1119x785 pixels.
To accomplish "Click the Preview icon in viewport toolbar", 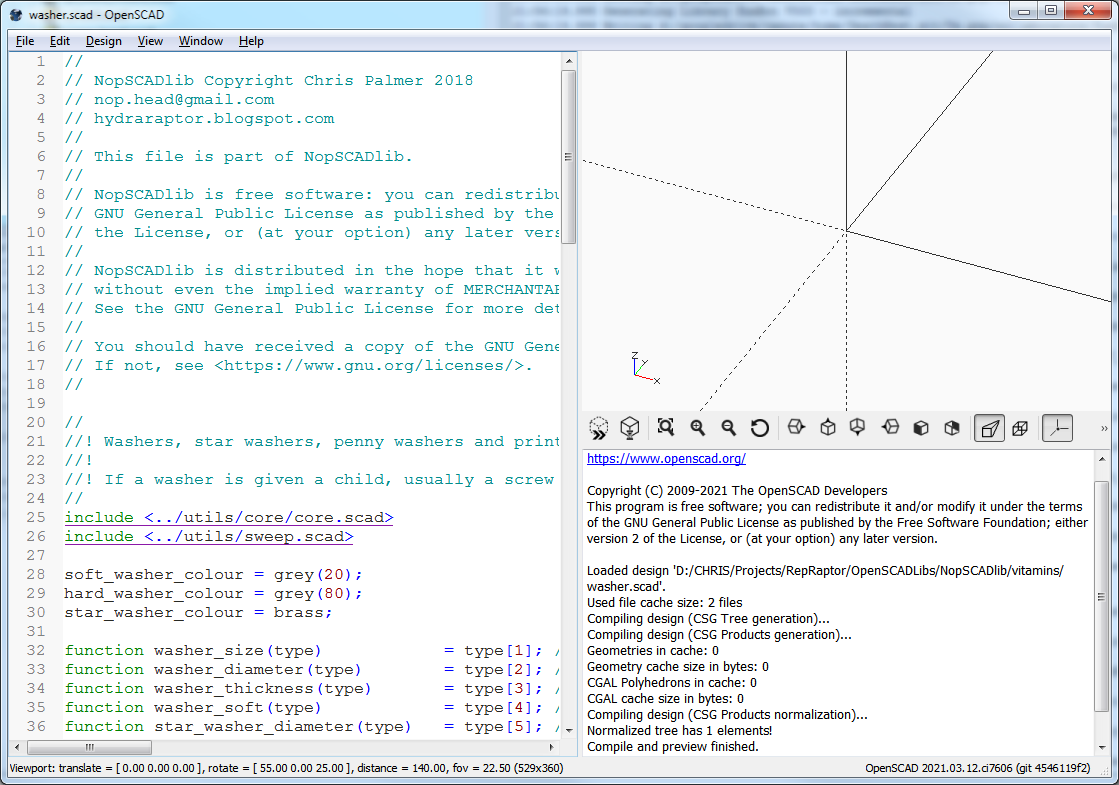I will coord(598,428).
